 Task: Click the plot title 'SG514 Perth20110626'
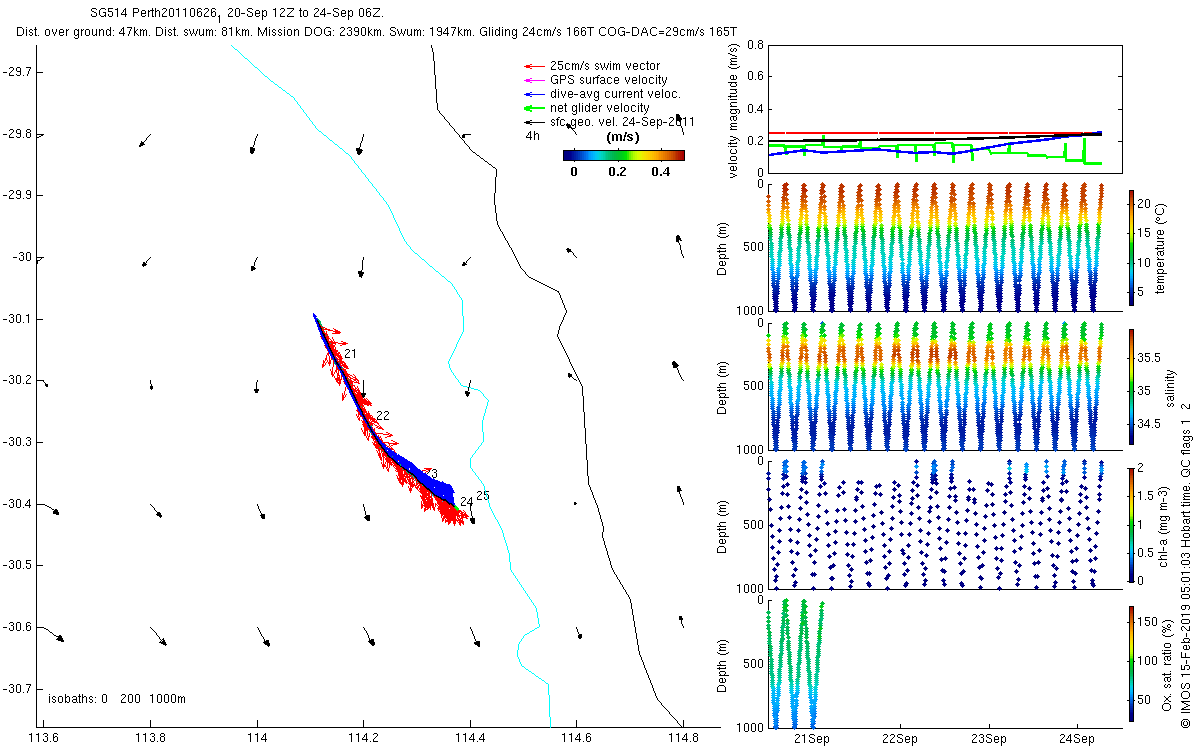152,14
